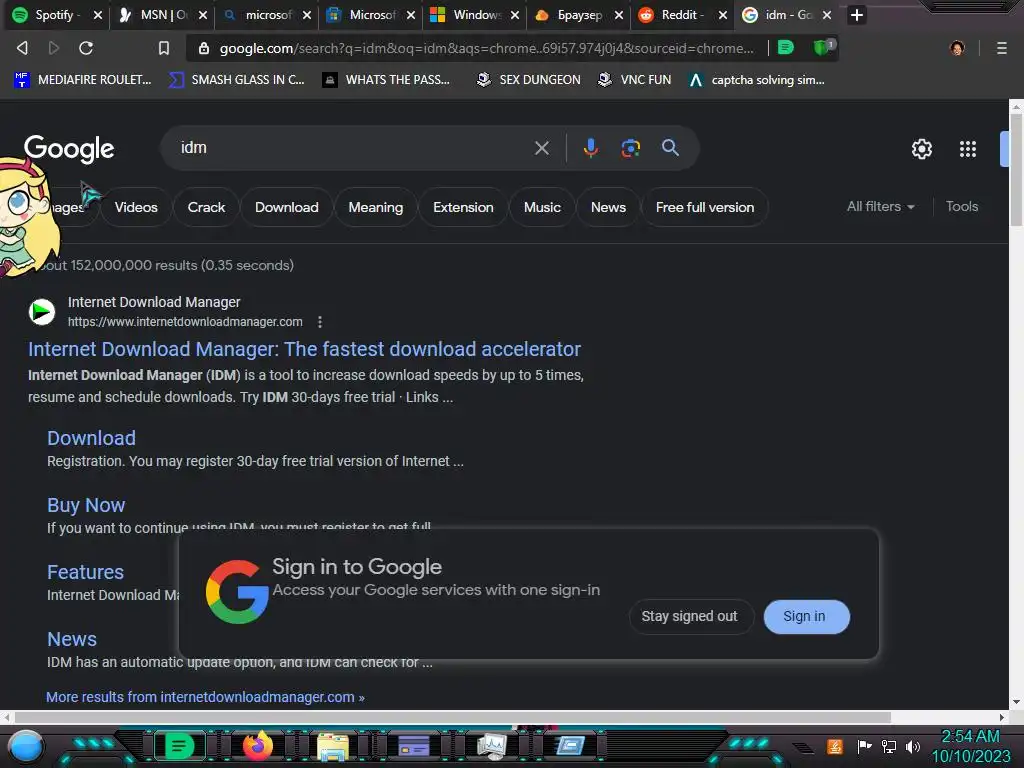Click the address bar URL
Image resolution: width=1024 pixels, height=768 pixels.
click(486, 48)
